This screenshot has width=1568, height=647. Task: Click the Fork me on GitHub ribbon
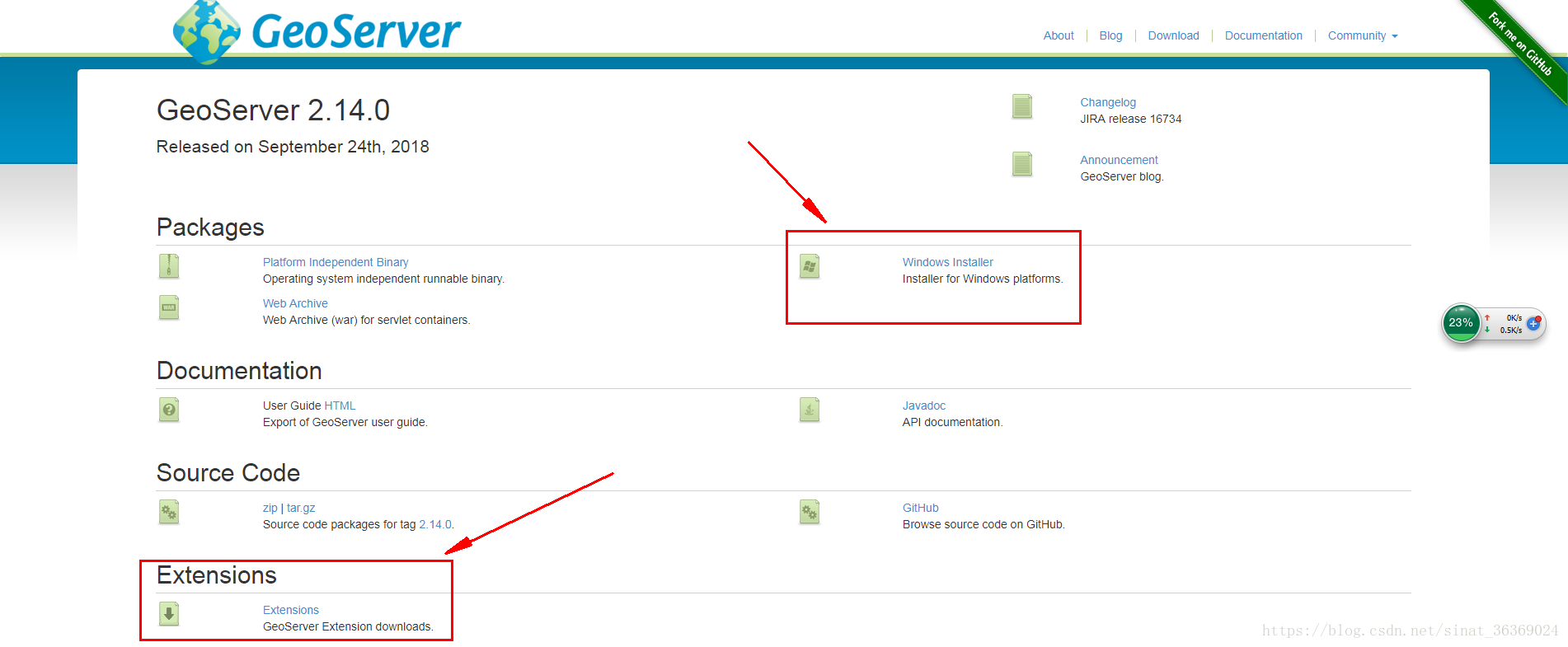point(1519,45)
